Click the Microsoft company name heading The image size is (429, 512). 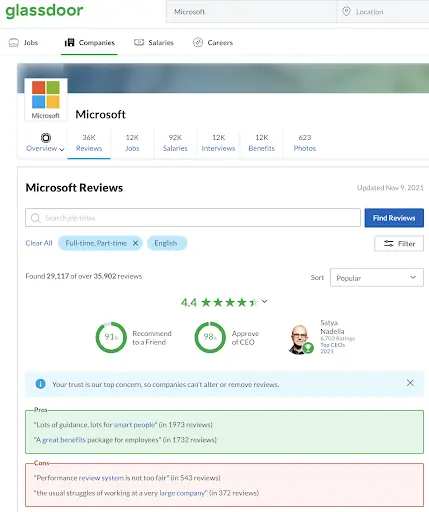click(100, 114)
